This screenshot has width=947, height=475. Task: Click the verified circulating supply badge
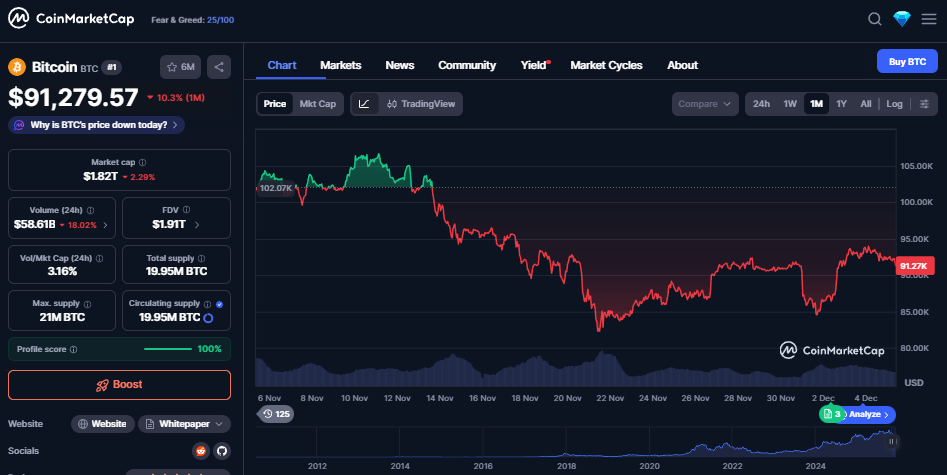point(219,304)
